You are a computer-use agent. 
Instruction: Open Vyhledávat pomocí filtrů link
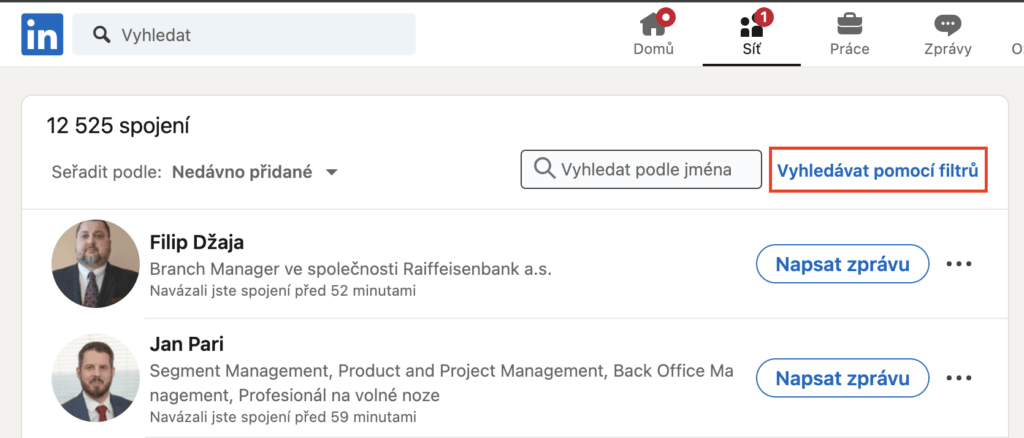(x=878, y=170)
